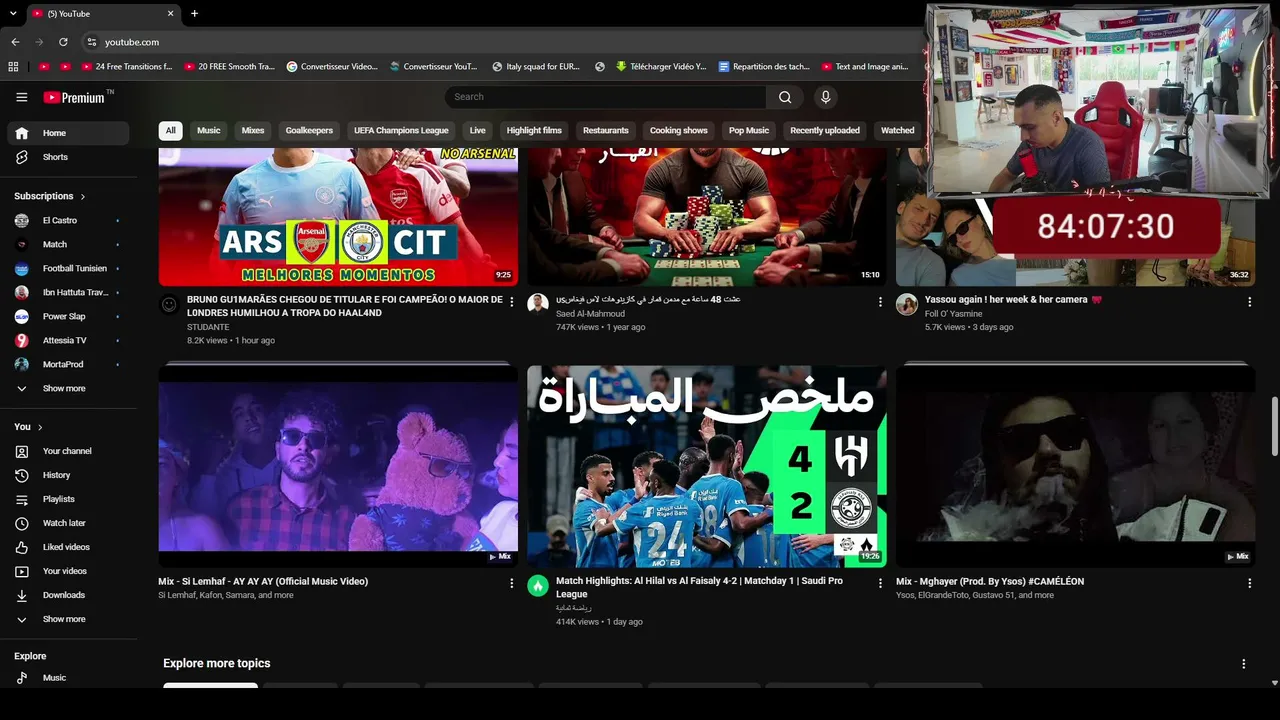
Task: Open Playlists in the sidebar
Action: click(68, 499)
